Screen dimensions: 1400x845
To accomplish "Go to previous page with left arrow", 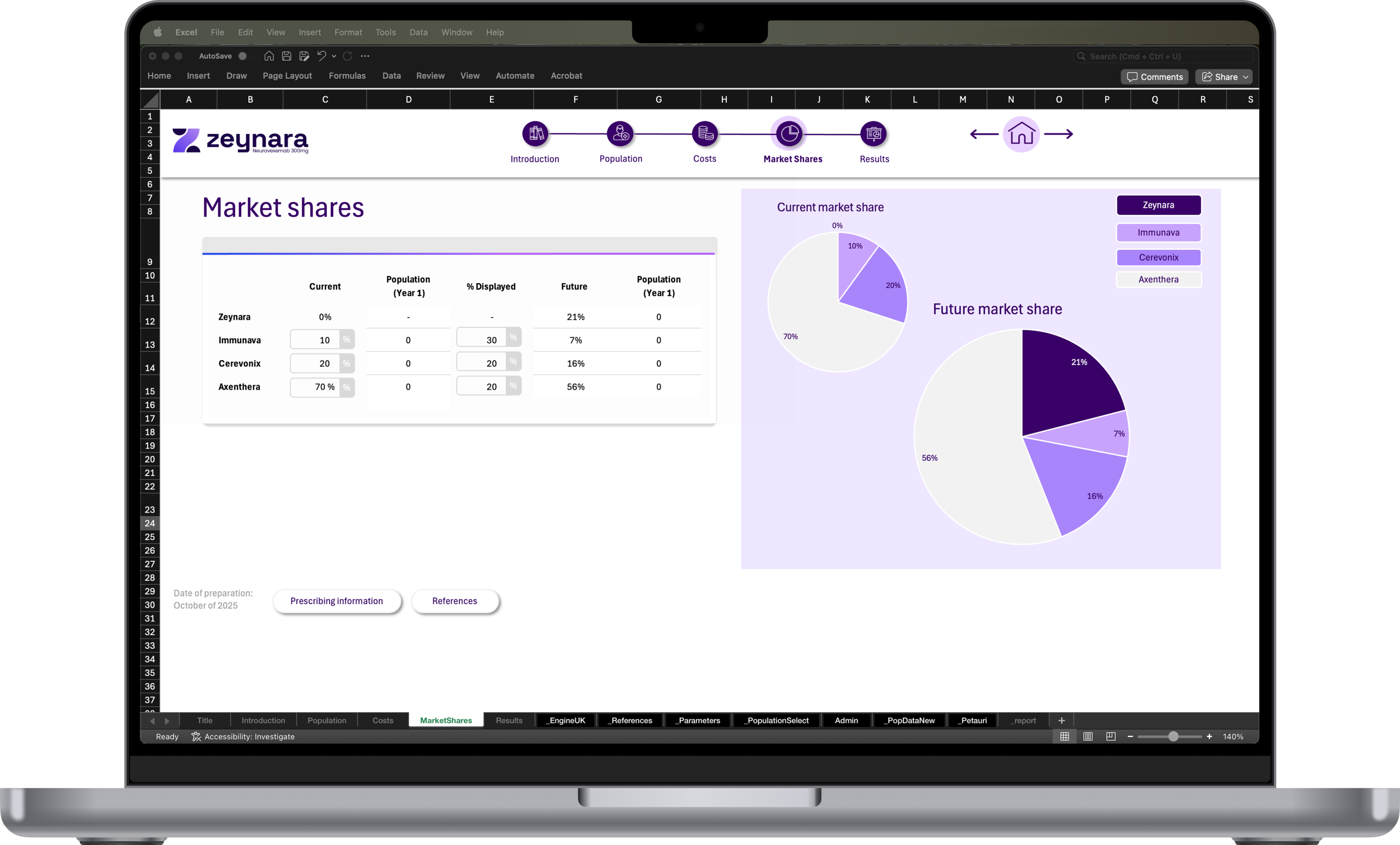I will point(983,134).
